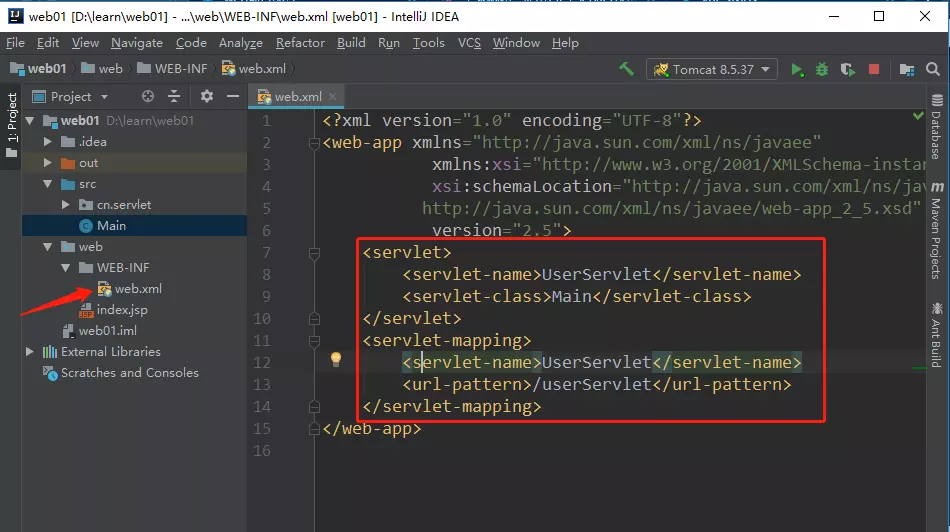Open the Edit menu
The width and height of the screenshot is (950, 532).
[x=48, y=43]
